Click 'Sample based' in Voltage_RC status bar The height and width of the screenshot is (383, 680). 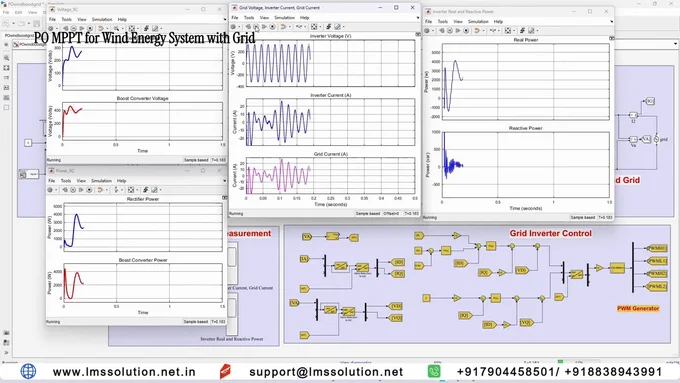[x=196, y=160]
